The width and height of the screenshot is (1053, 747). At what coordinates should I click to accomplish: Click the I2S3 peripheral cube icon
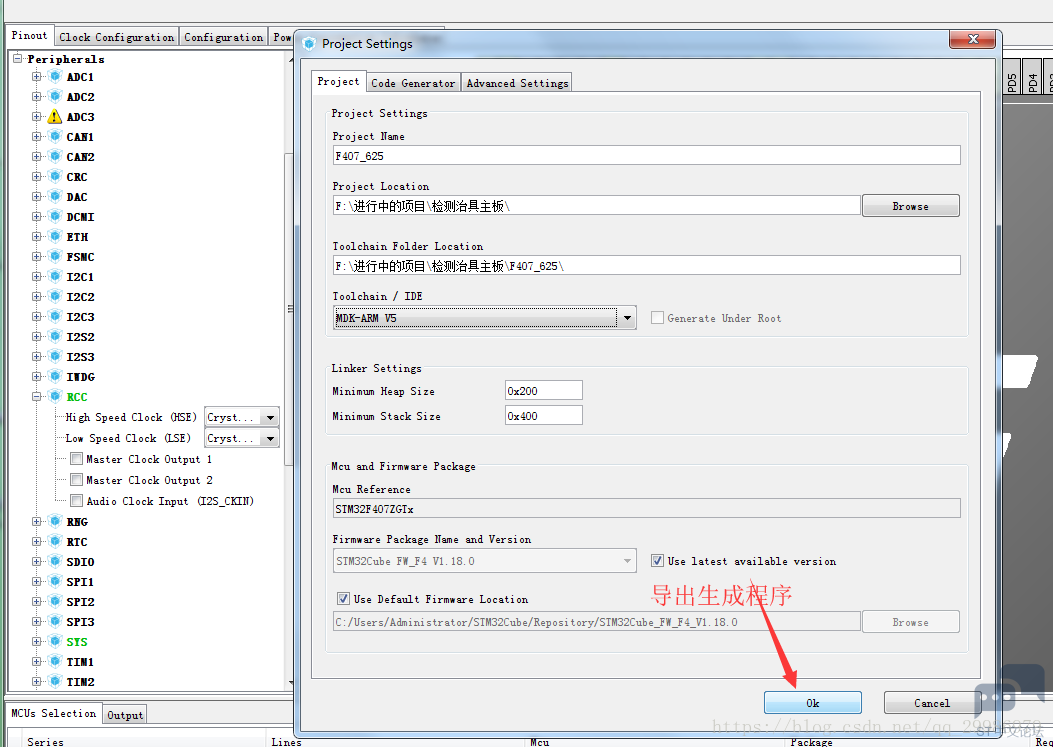pyautogui.click(x=55, y=356)
